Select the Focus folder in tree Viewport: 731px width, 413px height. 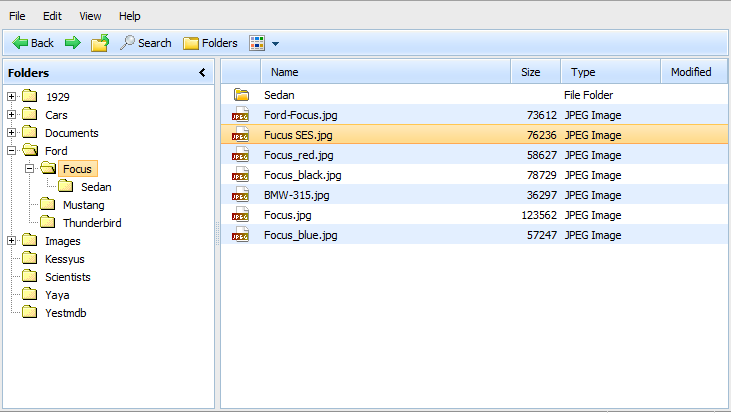click(77, 169)
